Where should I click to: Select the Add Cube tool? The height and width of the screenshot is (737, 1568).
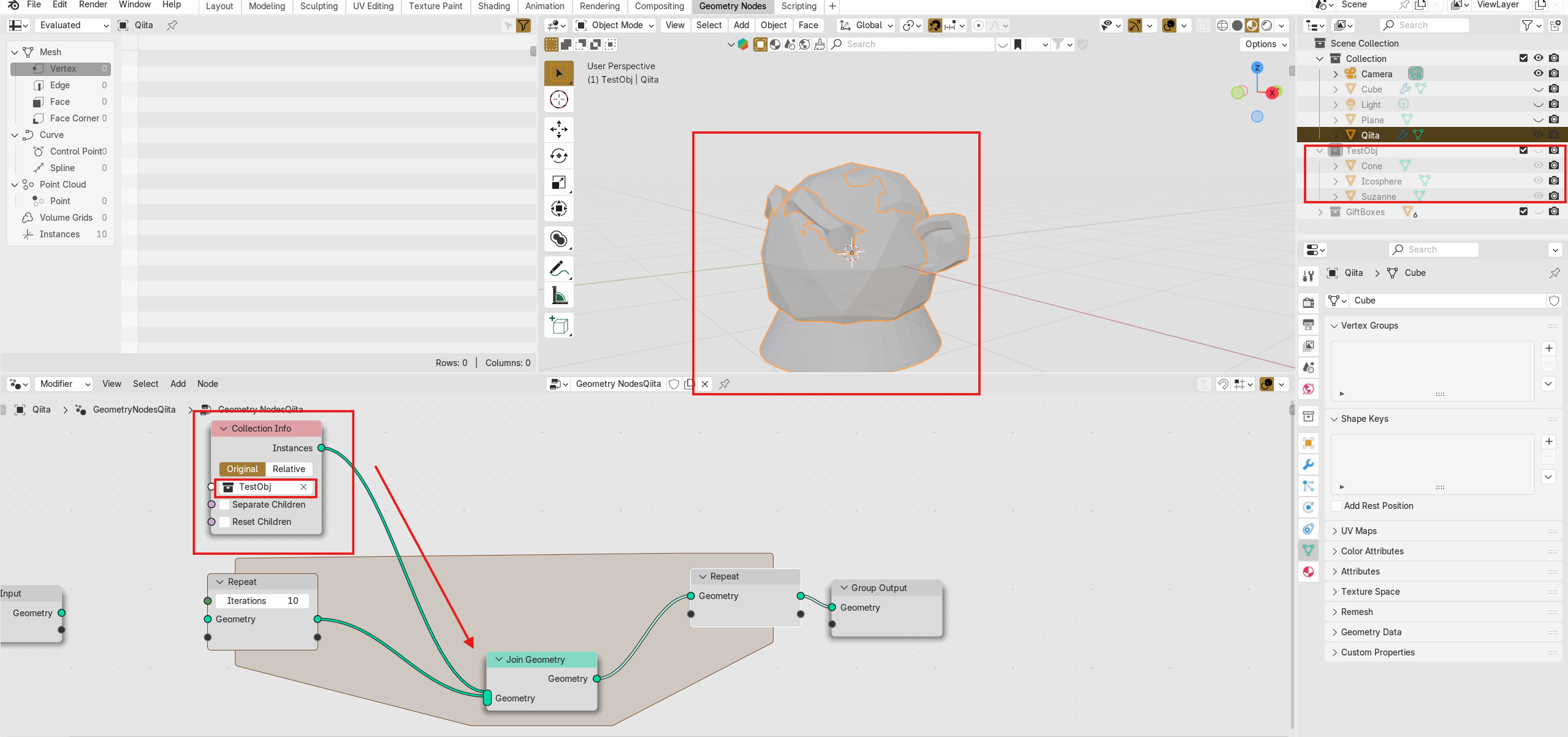click(x=558, y=325)
